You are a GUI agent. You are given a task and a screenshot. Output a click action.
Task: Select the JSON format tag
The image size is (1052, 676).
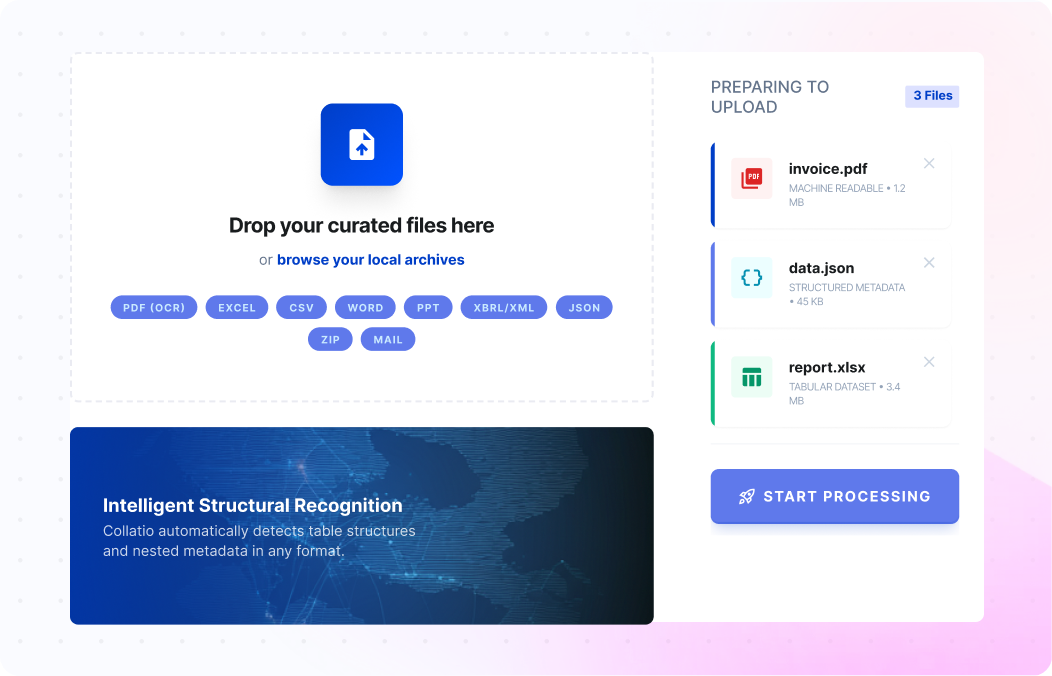[x=584, y=307]
